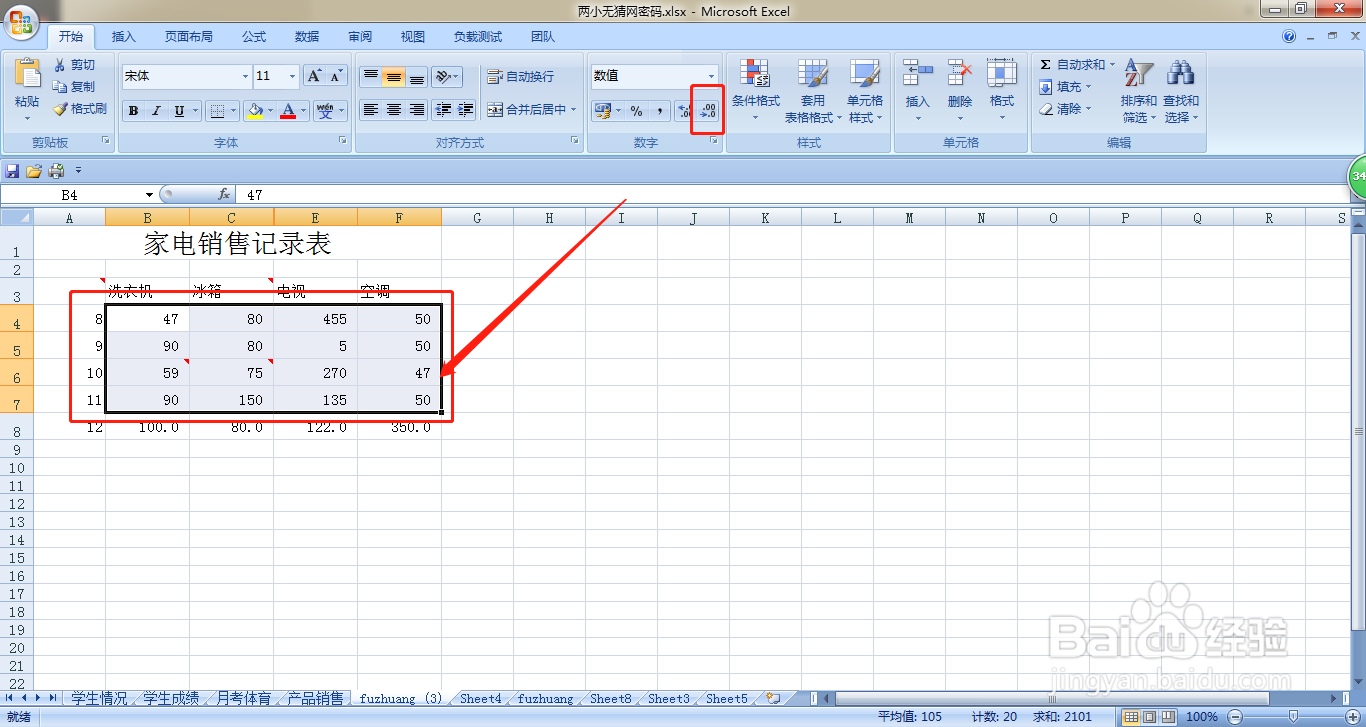
Task: Open Conditional Formatting (条件格式)
Action: coord(755,90)
